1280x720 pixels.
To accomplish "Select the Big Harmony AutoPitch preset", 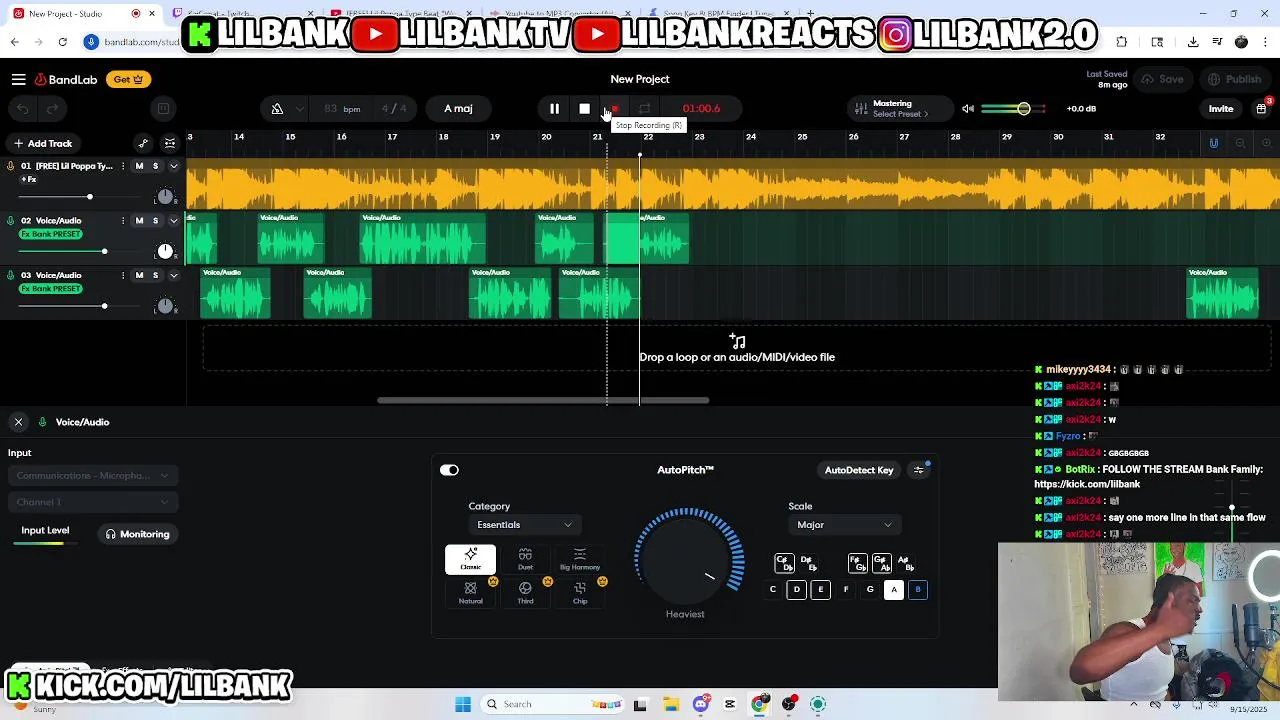I will (x=580, y=559).
